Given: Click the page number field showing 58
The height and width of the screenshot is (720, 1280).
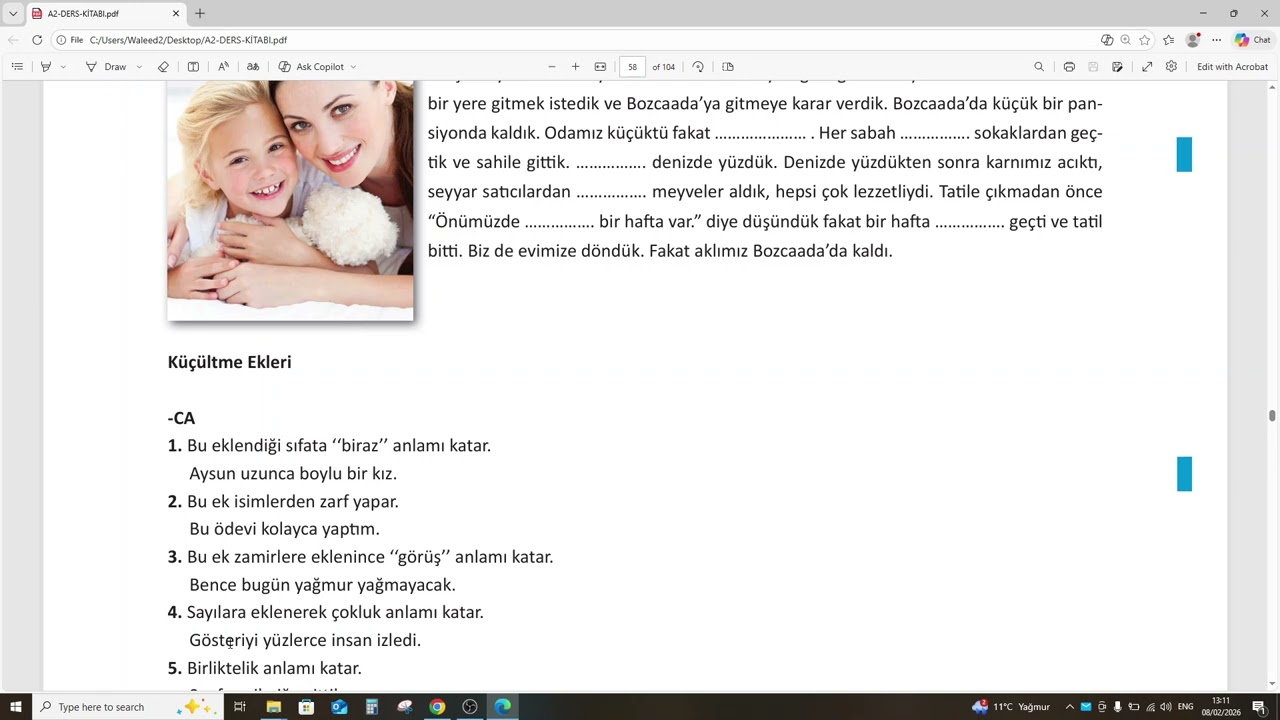Looking at the screenshot, I should coord(632,67).
